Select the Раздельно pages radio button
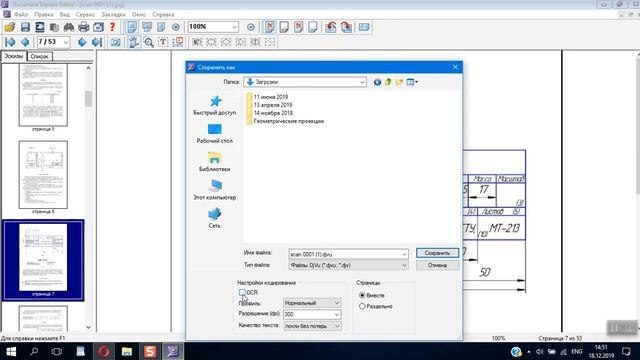The height and width of the screenshot is (360, 640). [362, 306]
